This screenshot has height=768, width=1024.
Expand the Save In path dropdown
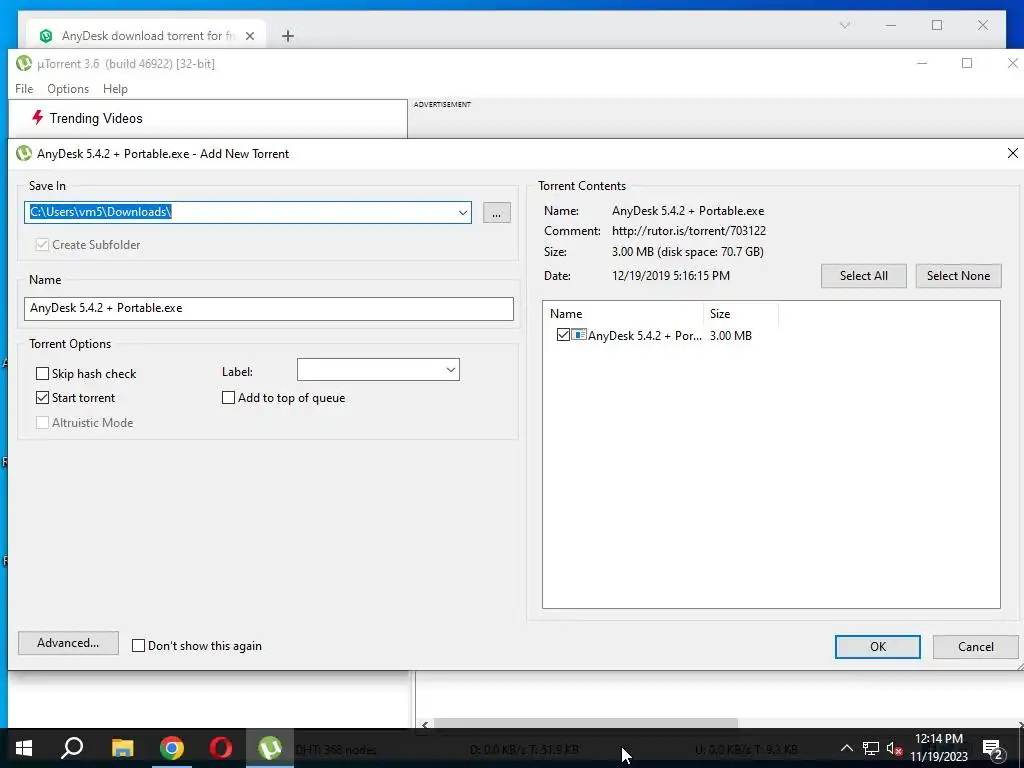pyautogui.click(x=462, y=212)
